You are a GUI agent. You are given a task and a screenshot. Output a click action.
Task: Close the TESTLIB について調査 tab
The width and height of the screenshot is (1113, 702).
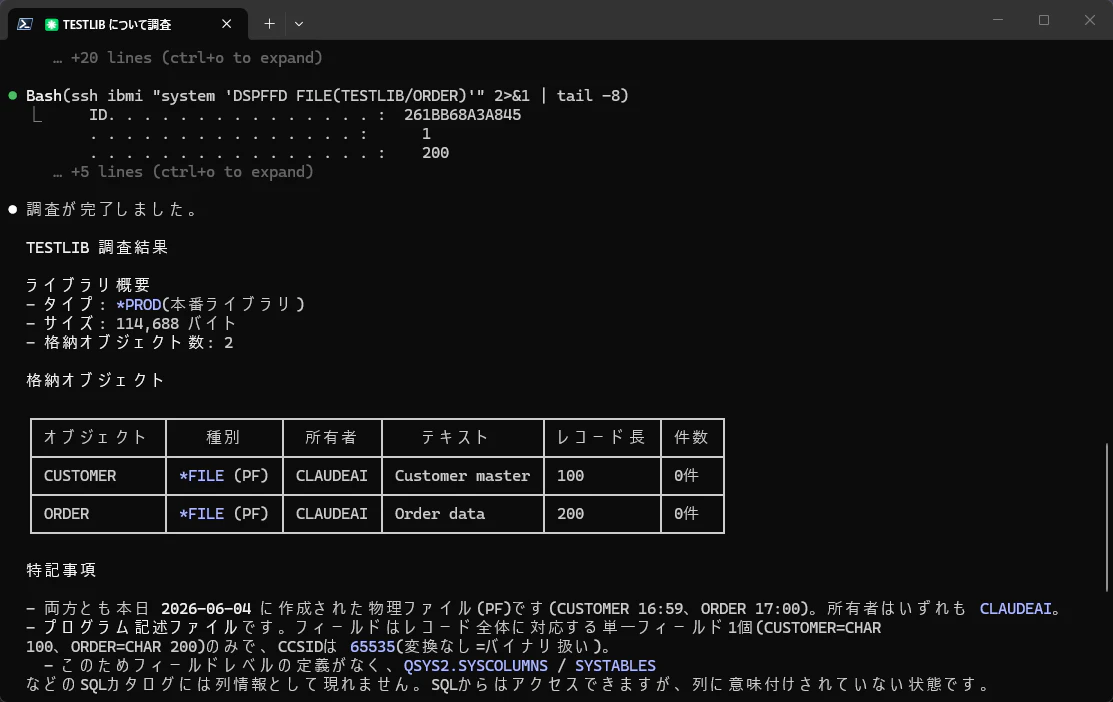[226, 23]
